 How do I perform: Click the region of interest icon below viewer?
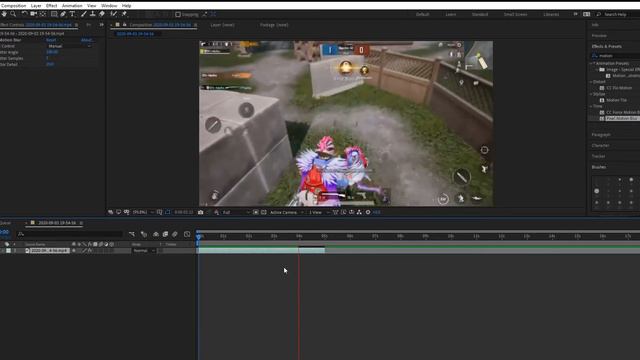[x=256, y=212]
